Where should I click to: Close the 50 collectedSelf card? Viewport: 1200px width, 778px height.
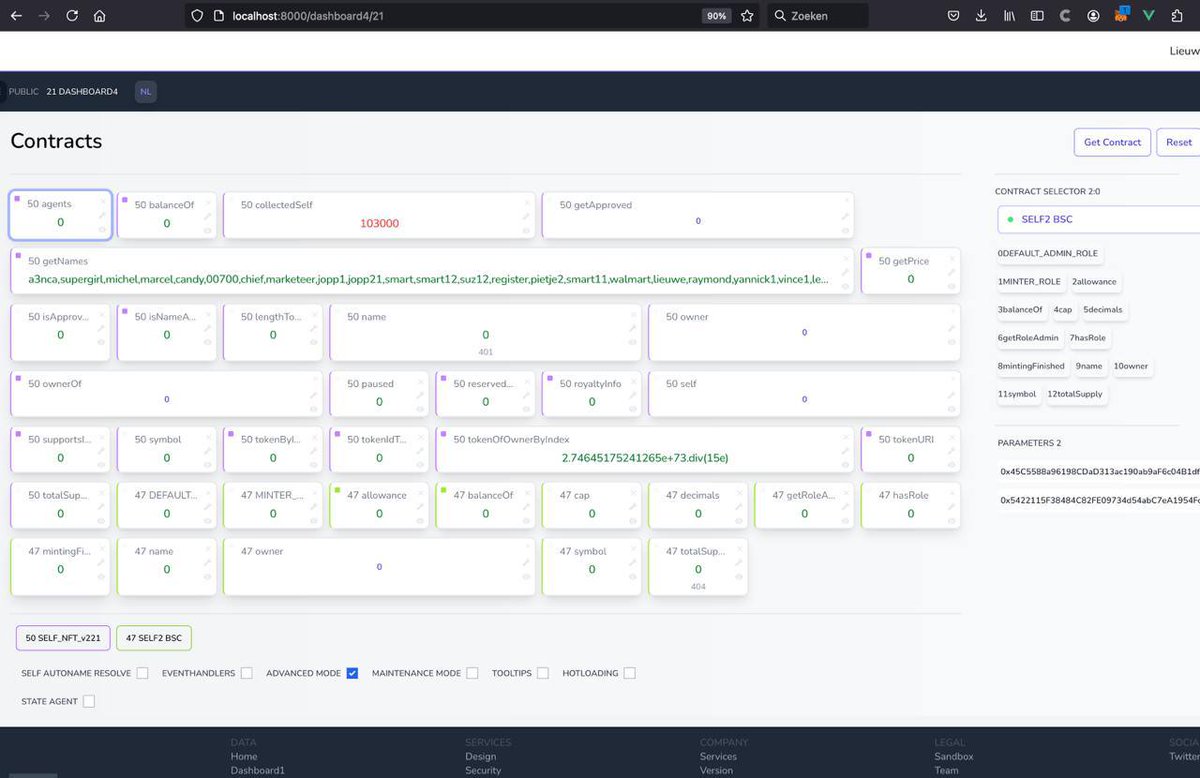point(526,202)
